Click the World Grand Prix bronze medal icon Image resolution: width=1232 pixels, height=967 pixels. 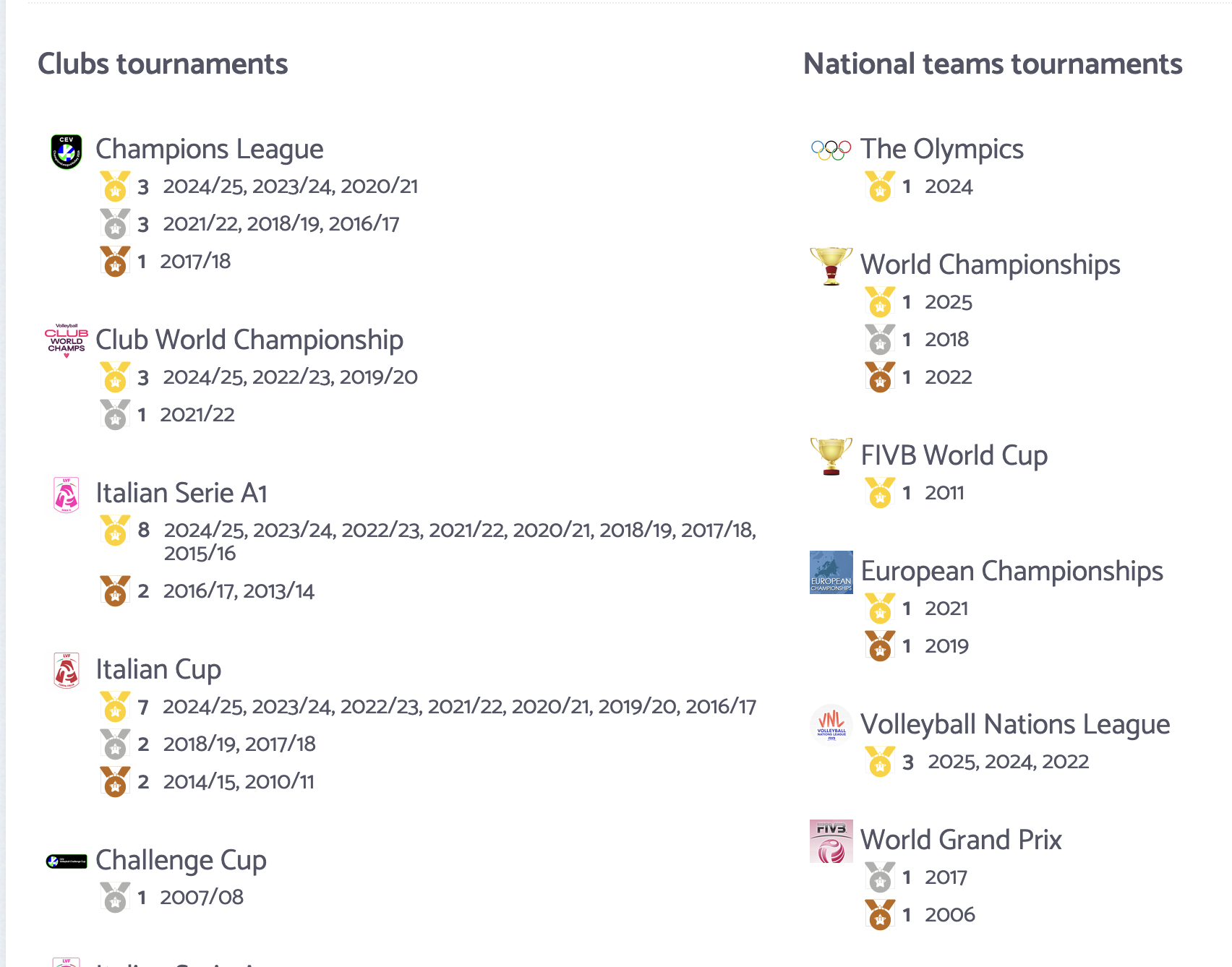click(880, 915)
